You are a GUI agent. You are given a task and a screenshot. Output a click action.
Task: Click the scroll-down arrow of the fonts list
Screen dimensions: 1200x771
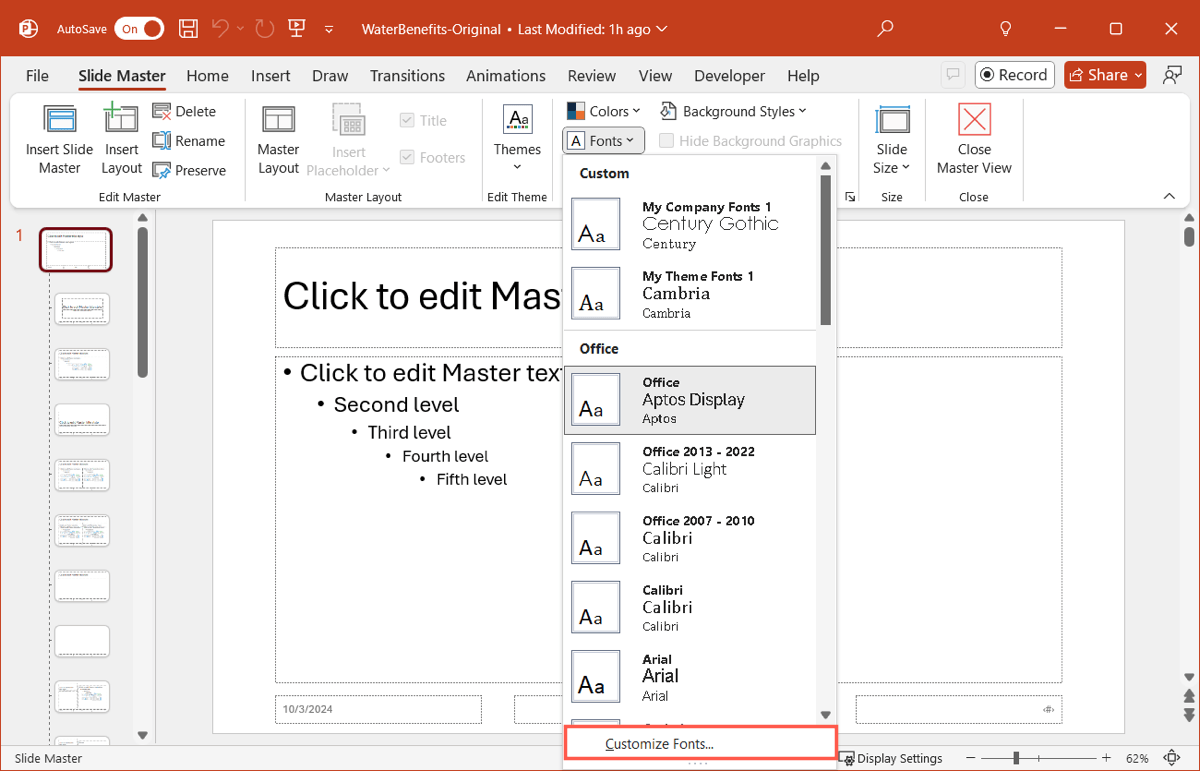pyautogui.click(x=826, y=714)
